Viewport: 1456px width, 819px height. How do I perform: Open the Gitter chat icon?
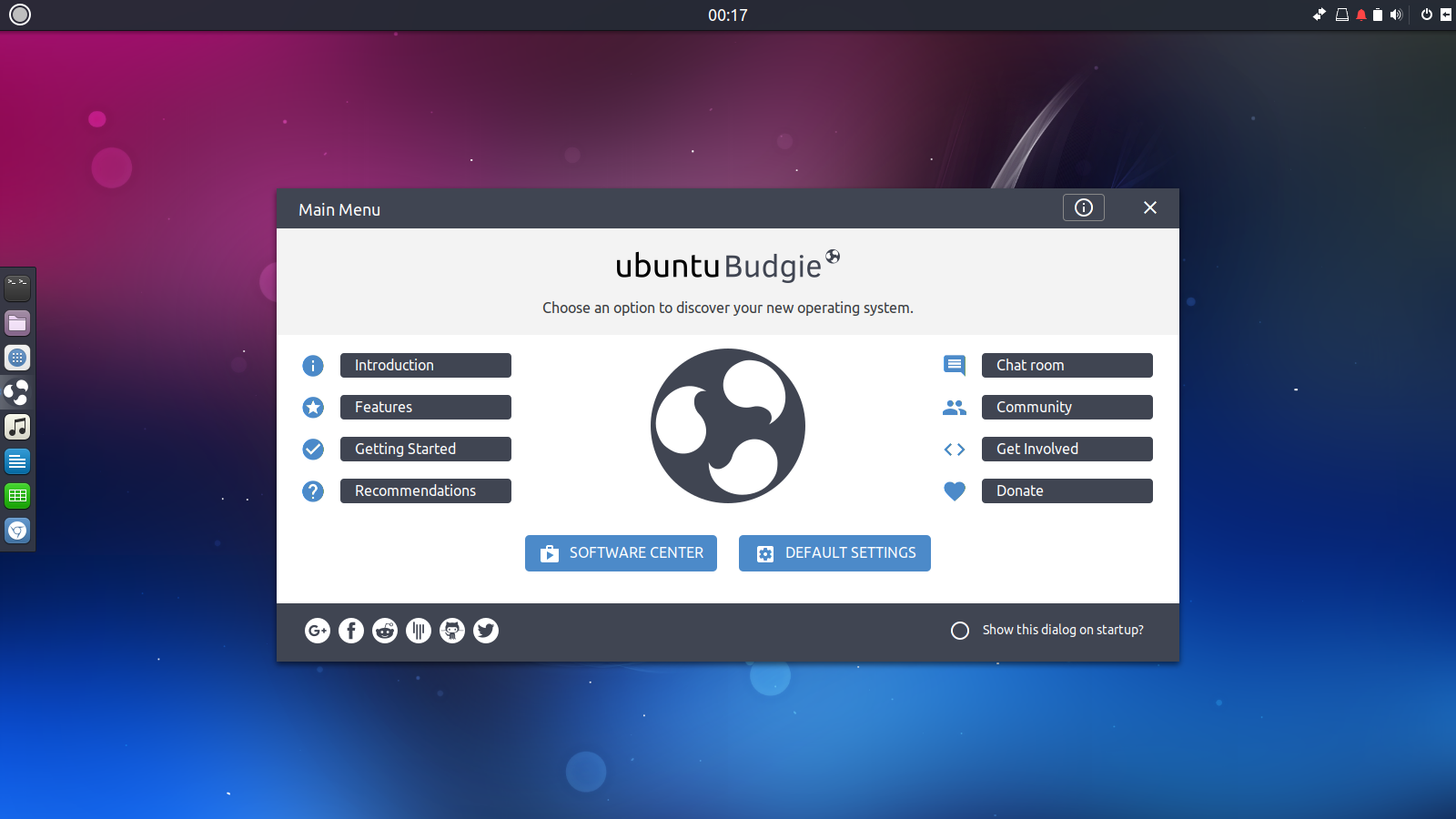[419, 631]
